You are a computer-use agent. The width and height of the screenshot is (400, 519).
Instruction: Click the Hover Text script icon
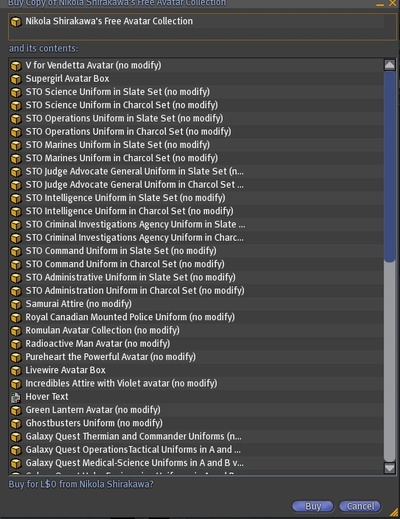coord(16,397)
